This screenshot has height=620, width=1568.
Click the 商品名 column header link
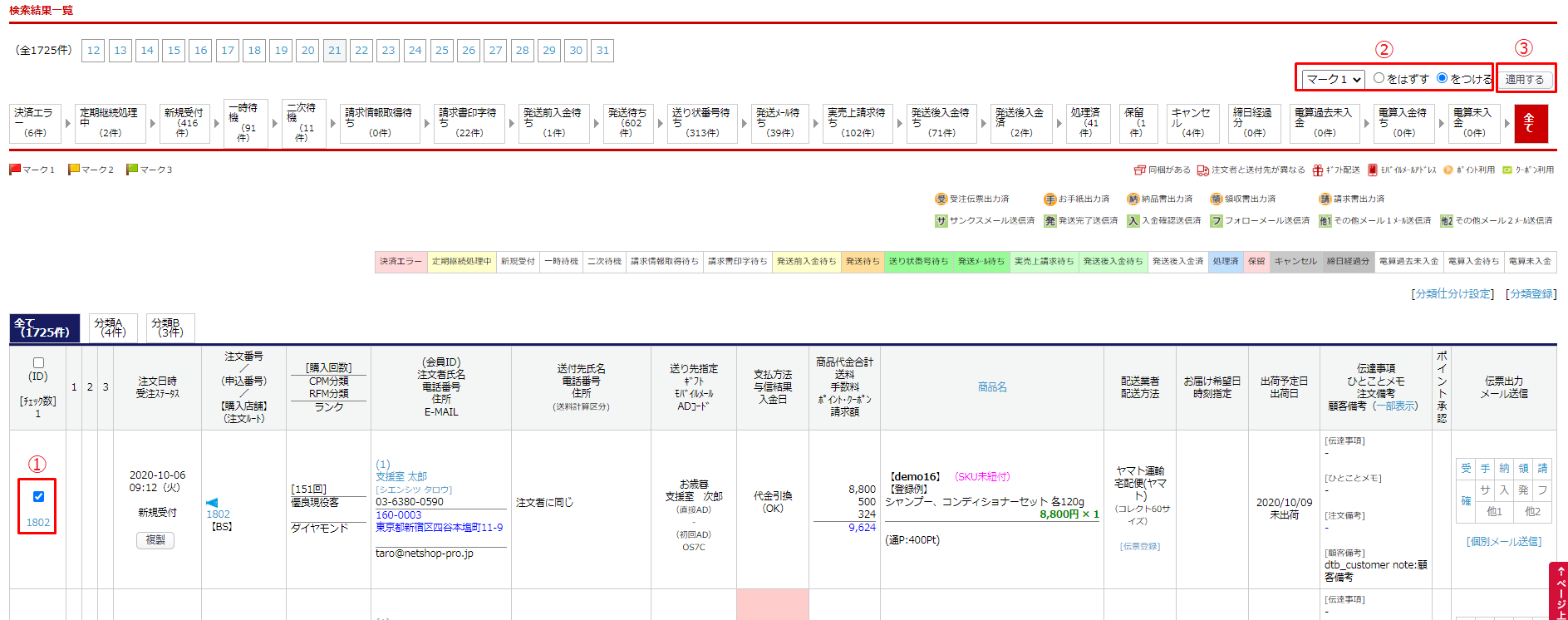click(x=992, y=387)
